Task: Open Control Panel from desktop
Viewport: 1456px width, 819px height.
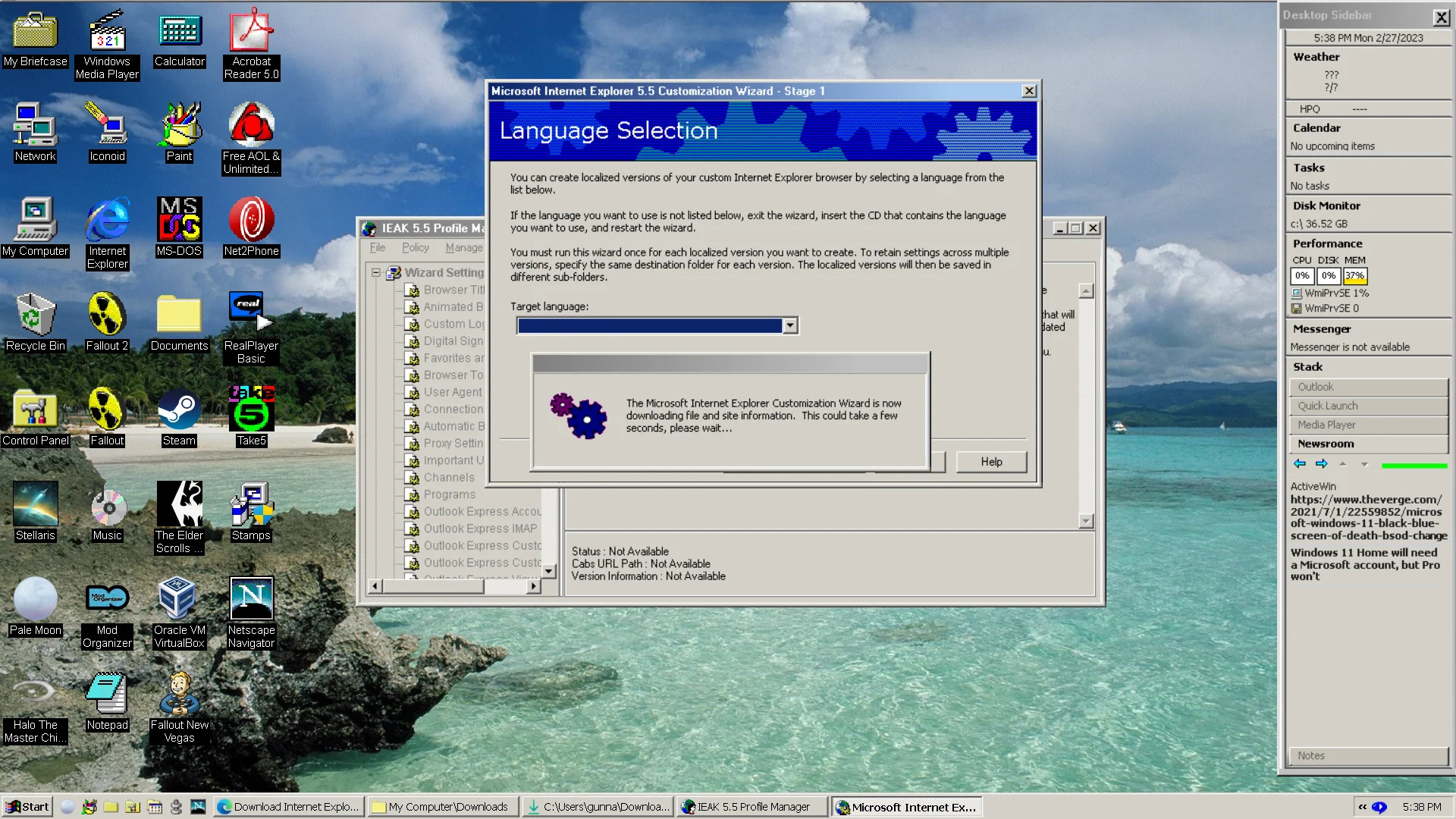Action: point(34,415)
